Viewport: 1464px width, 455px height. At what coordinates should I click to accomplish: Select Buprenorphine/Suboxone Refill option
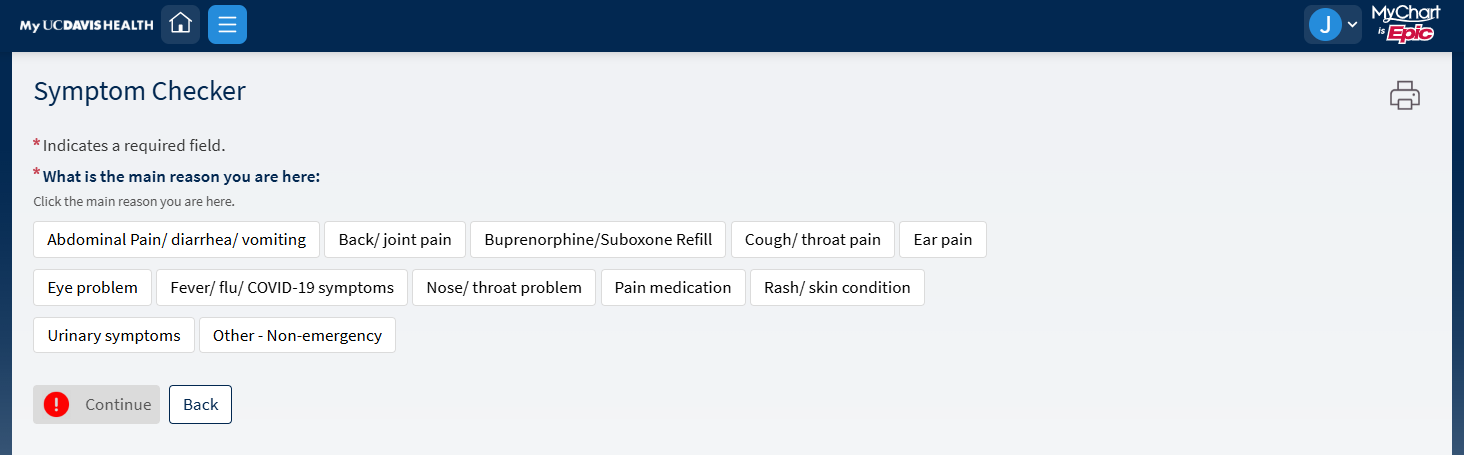598,240
